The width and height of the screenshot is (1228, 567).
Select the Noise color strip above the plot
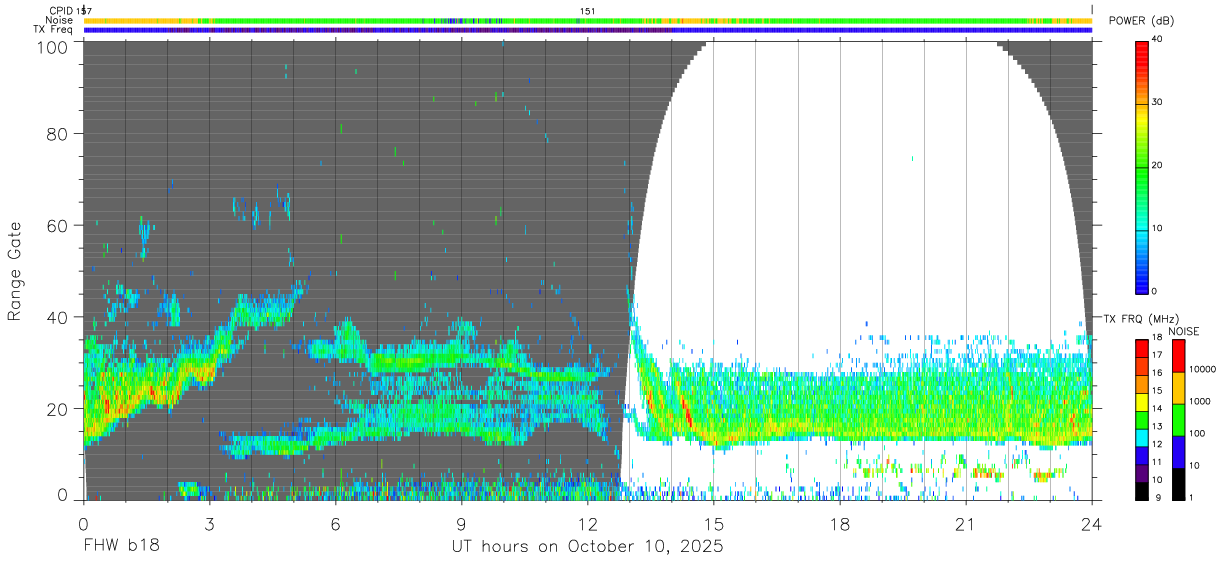click(587, 20)
